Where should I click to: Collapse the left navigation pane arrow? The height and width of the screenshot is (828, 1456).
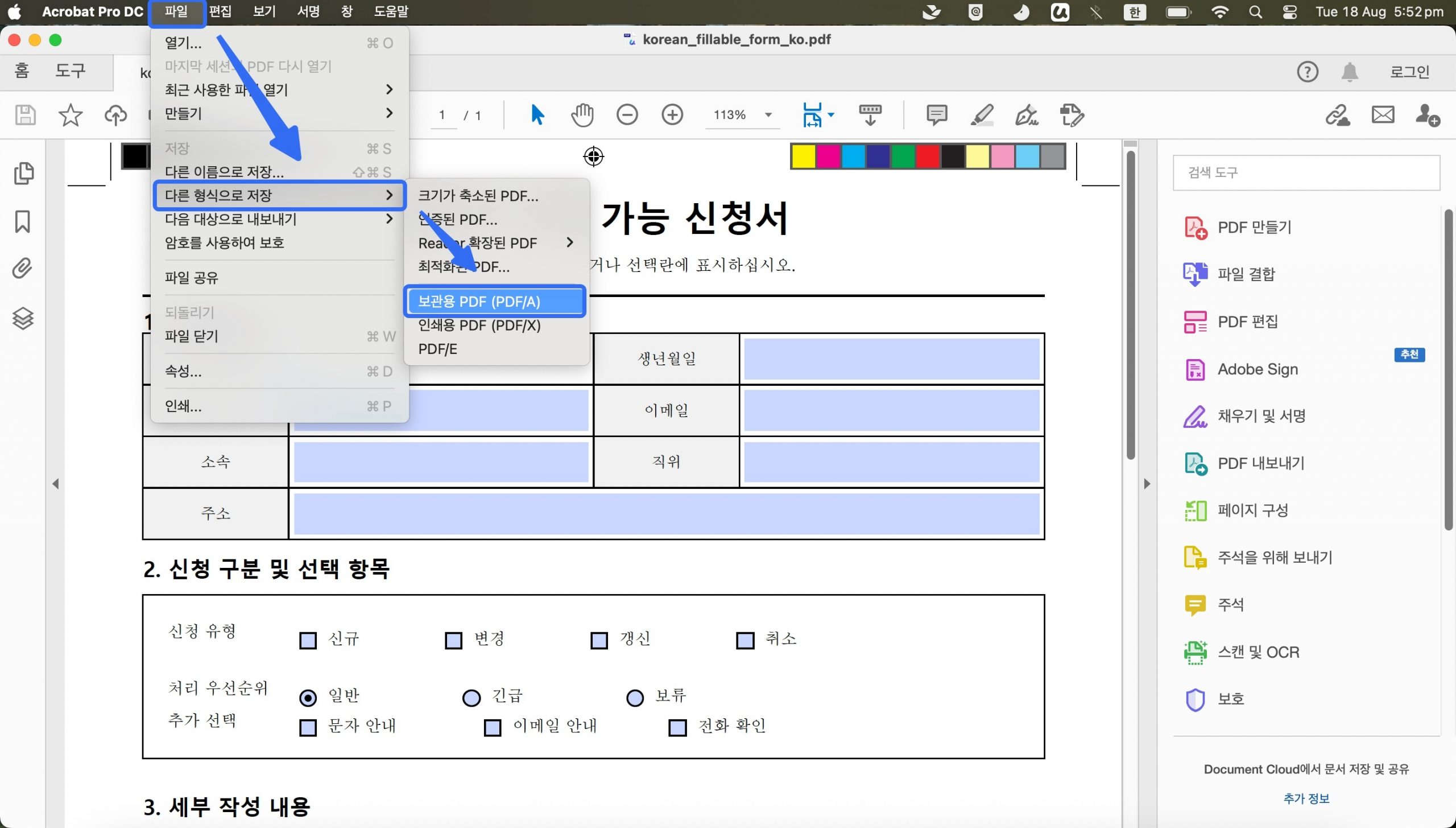click(x=55, y=484)
